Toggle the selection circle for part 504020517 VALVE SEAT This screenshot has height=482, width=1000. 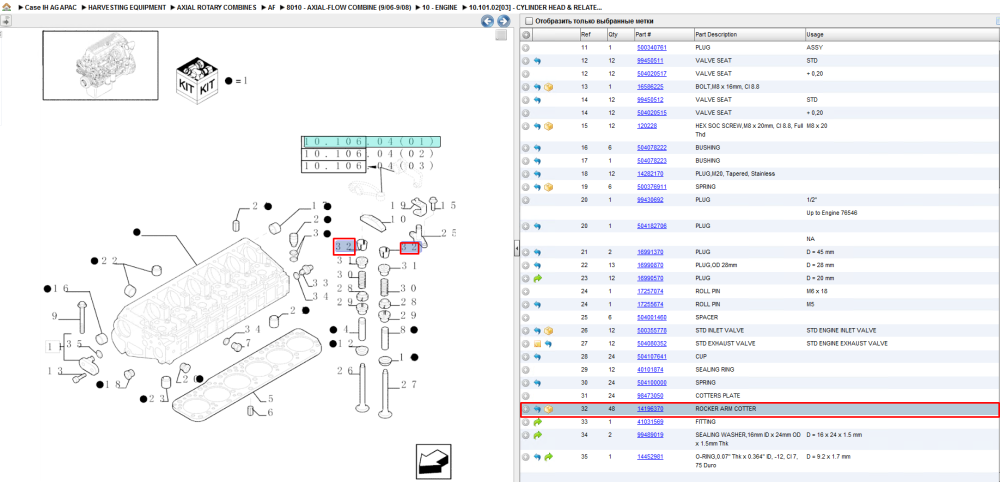click(526, 74)
